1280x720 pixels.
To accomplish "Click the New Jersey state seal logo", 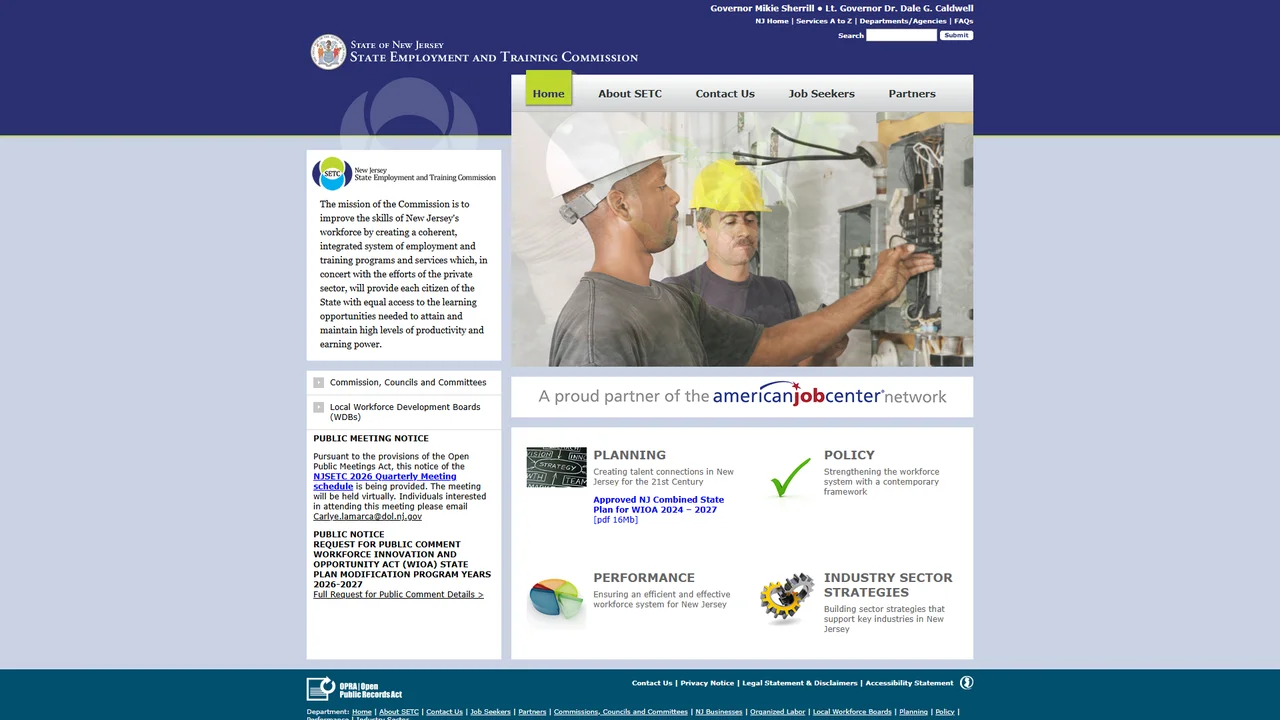I will pos(328,52).
